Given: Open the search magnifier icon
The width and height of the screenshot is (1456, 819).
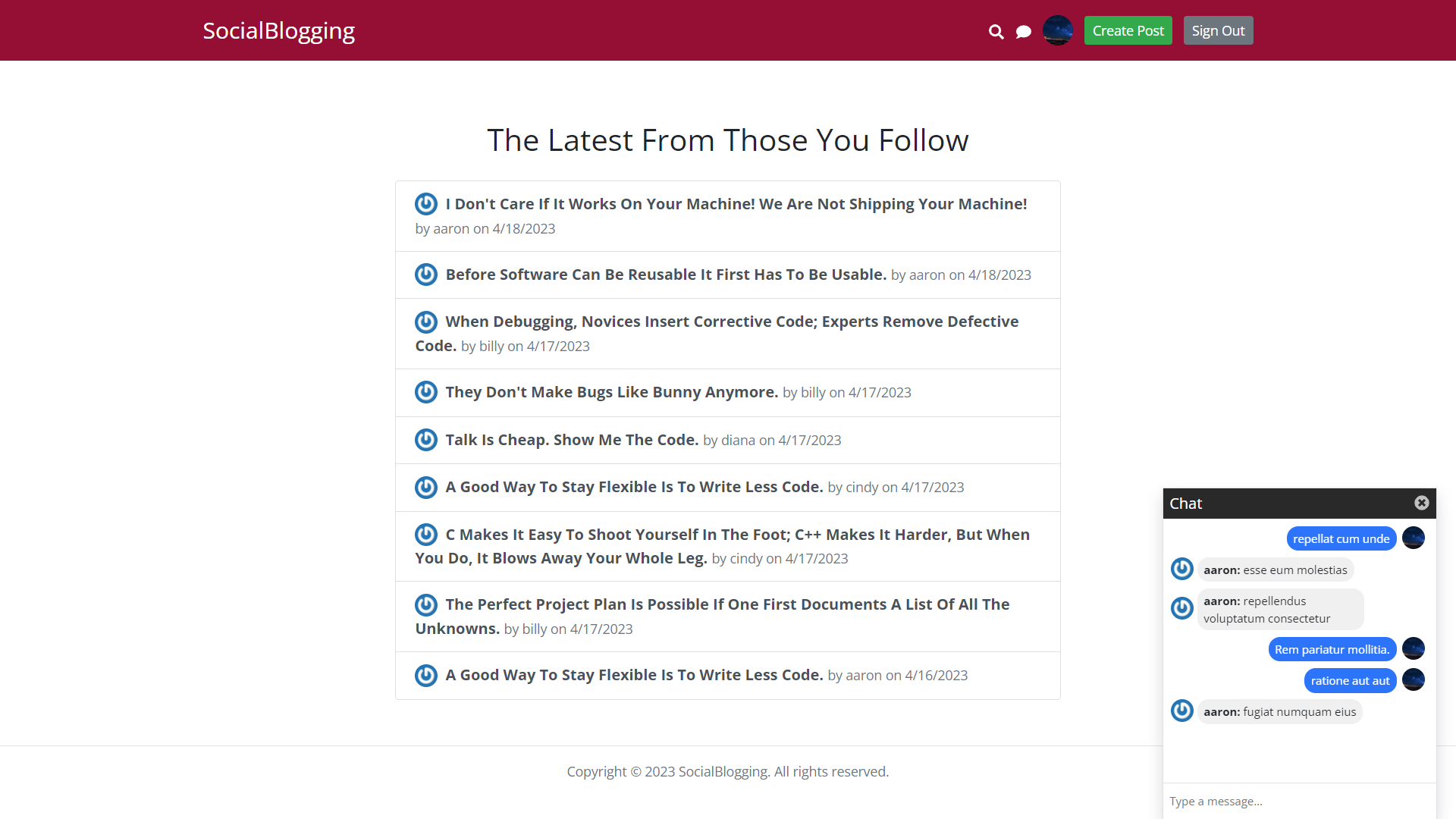Looking at the screenshot, I should coord(996,31).
